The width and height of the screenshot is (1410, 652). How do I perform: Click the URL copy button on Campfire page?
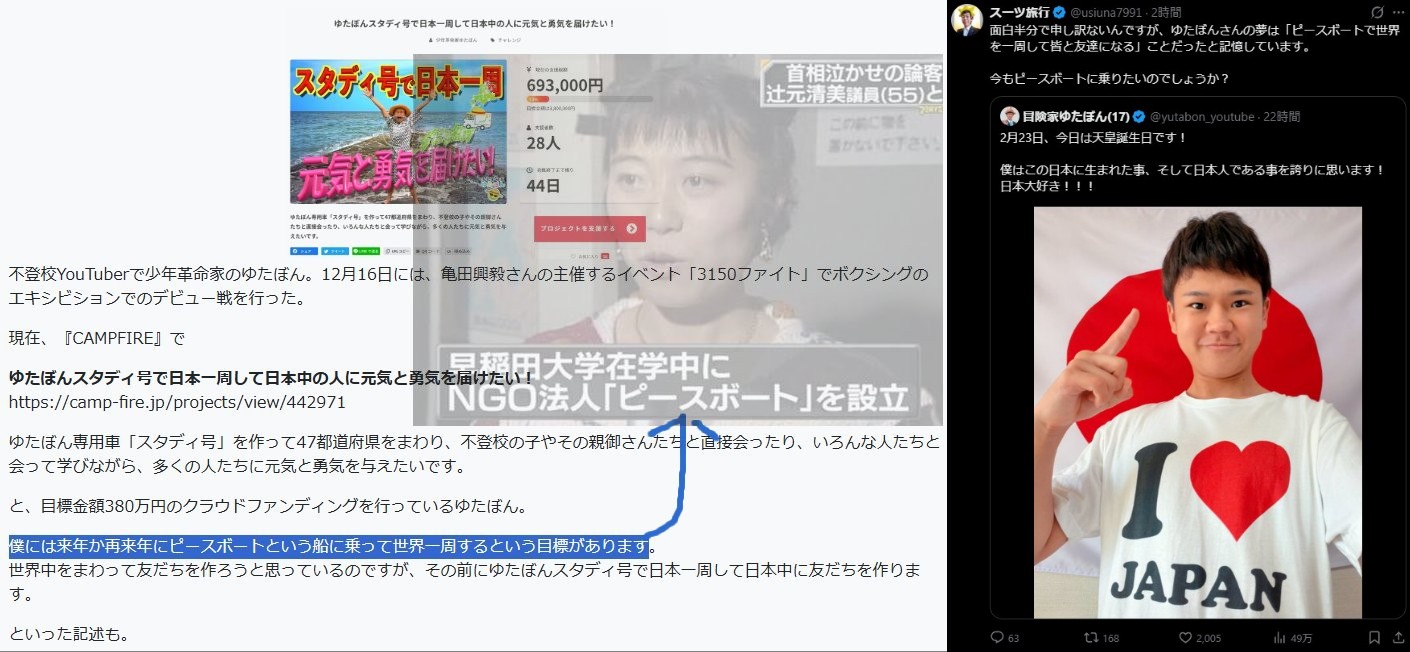tap(398, 250)
